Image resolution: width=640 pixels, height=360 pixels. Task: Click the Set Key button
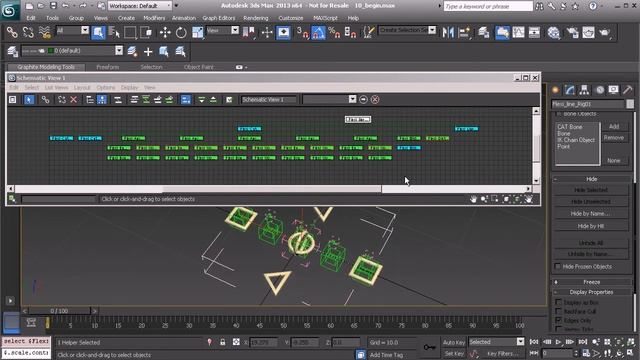tap(453, 354)
